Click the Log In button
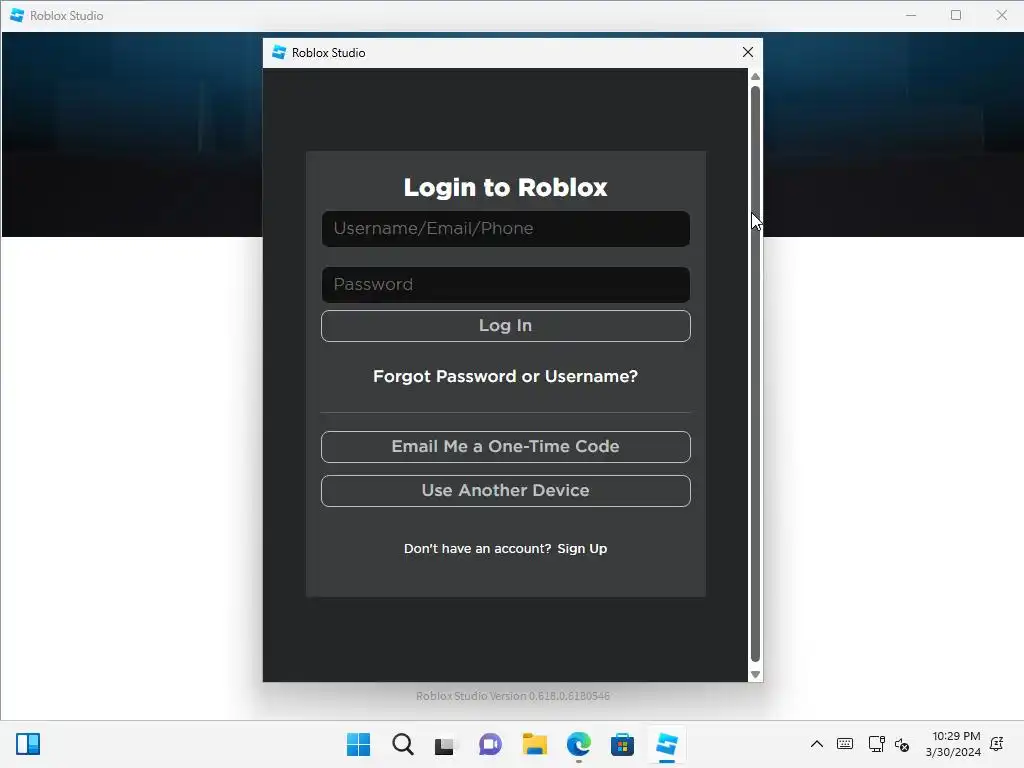This screenshot has width=1024, height=768. (505, 326)
